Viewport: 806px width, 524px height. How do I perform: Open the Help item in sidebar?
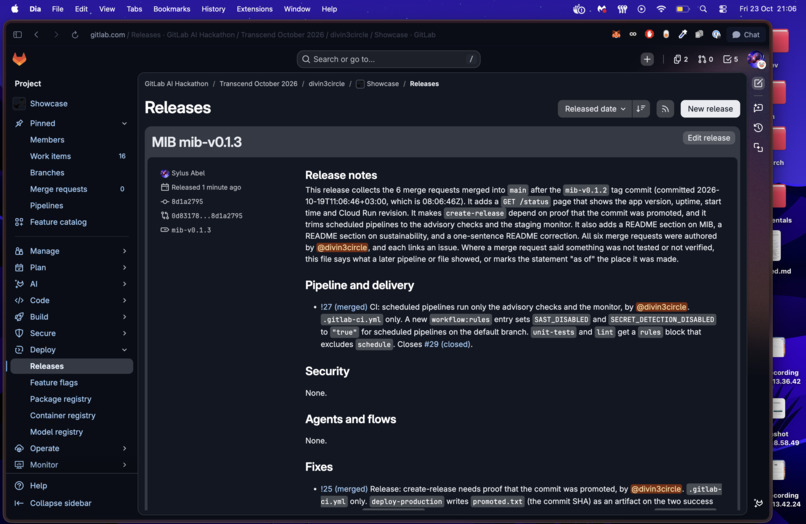[38, 485]
